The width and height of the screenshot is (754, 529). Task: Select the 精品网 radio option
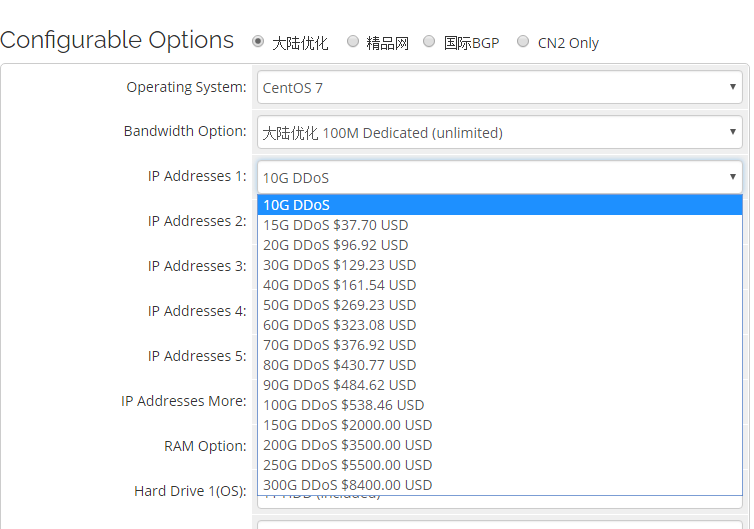tap(353, 42)
